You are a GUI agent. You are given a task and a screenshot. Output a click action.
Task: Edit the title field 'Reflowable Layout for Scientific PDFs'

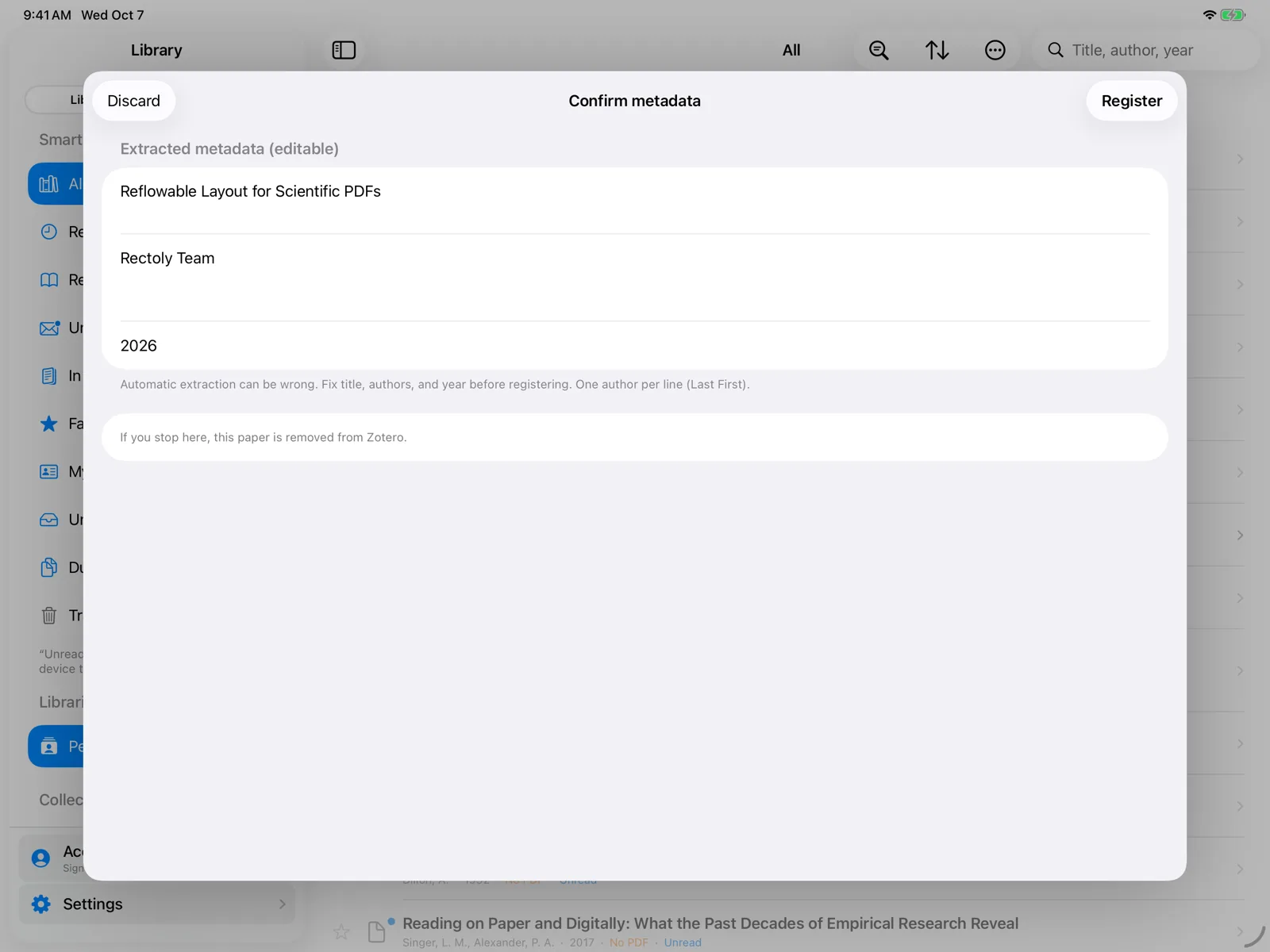pos(635,200)
